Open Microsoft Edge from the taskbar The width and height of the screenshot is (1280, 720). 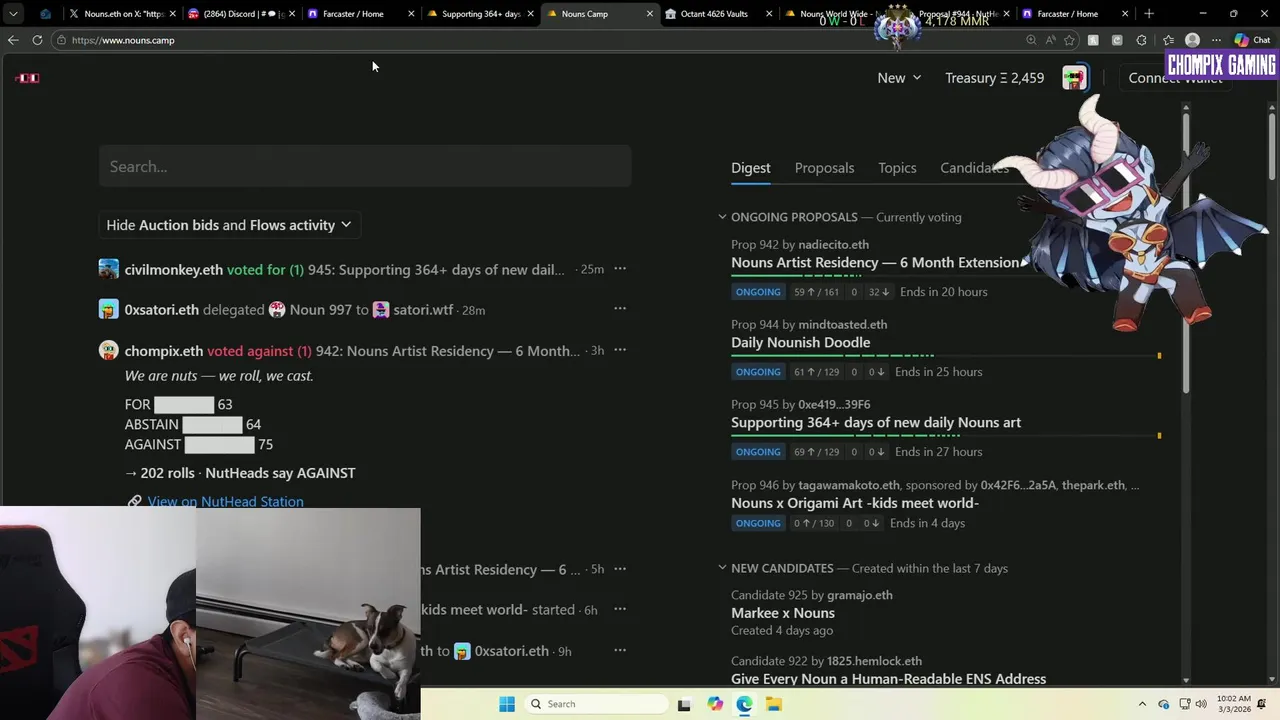[x=744, y=704]
